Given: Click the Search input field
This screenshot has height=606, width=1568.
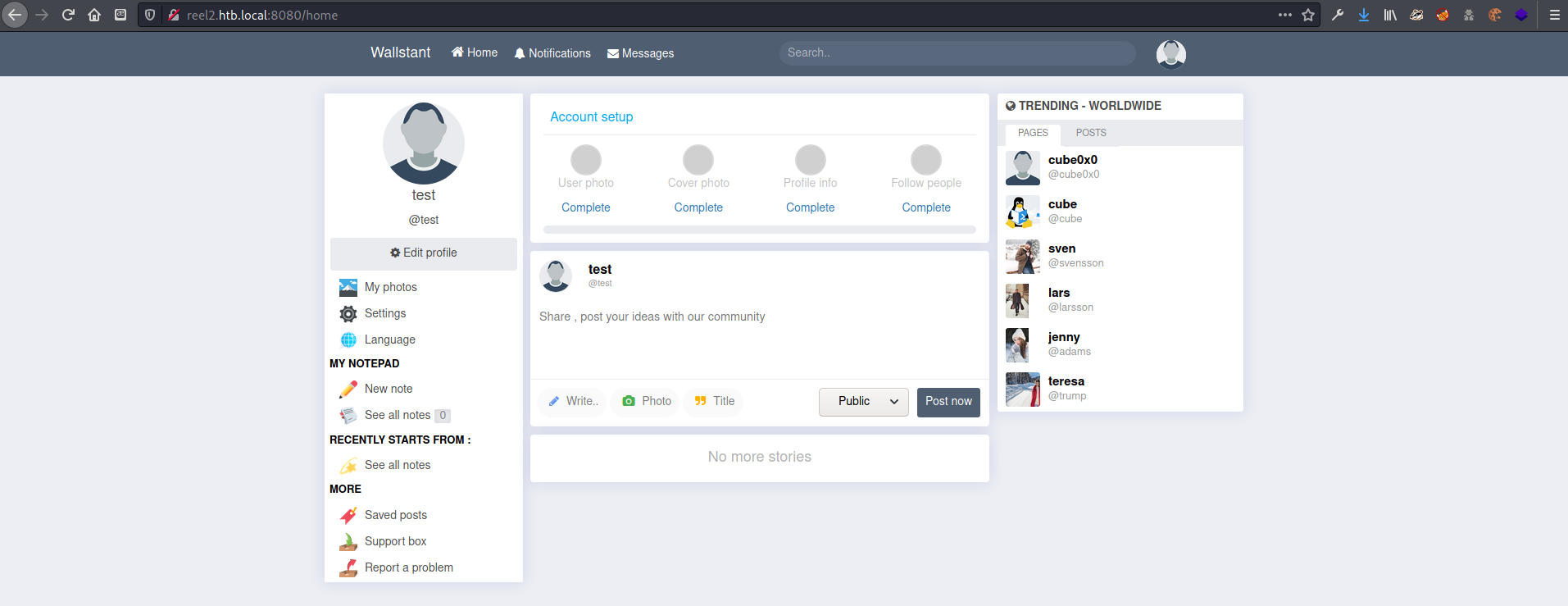Looking at the screenshot, I should (x=957, y=53).
